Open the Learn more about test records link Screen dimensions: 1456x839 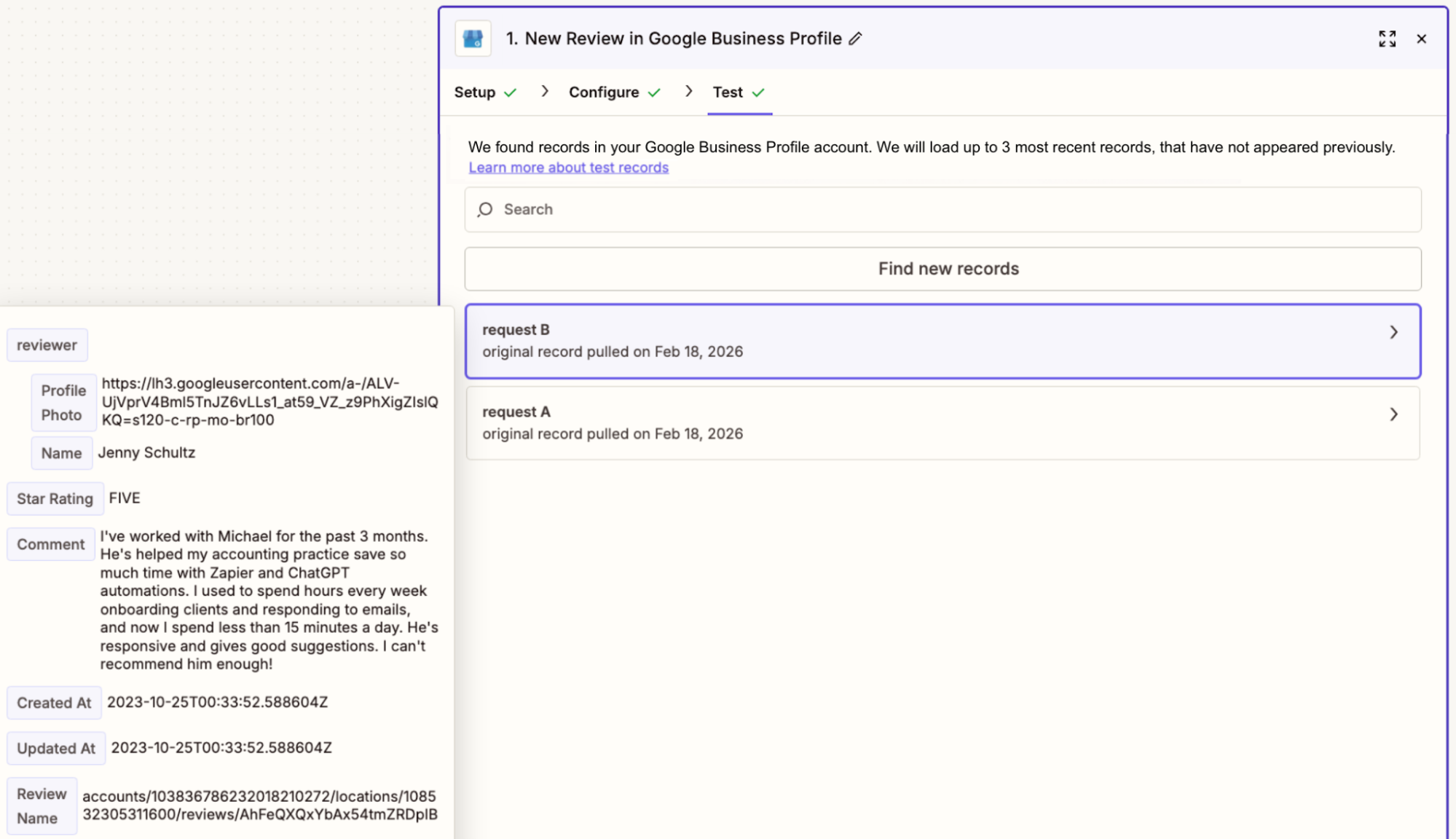[x=568, y=167]
